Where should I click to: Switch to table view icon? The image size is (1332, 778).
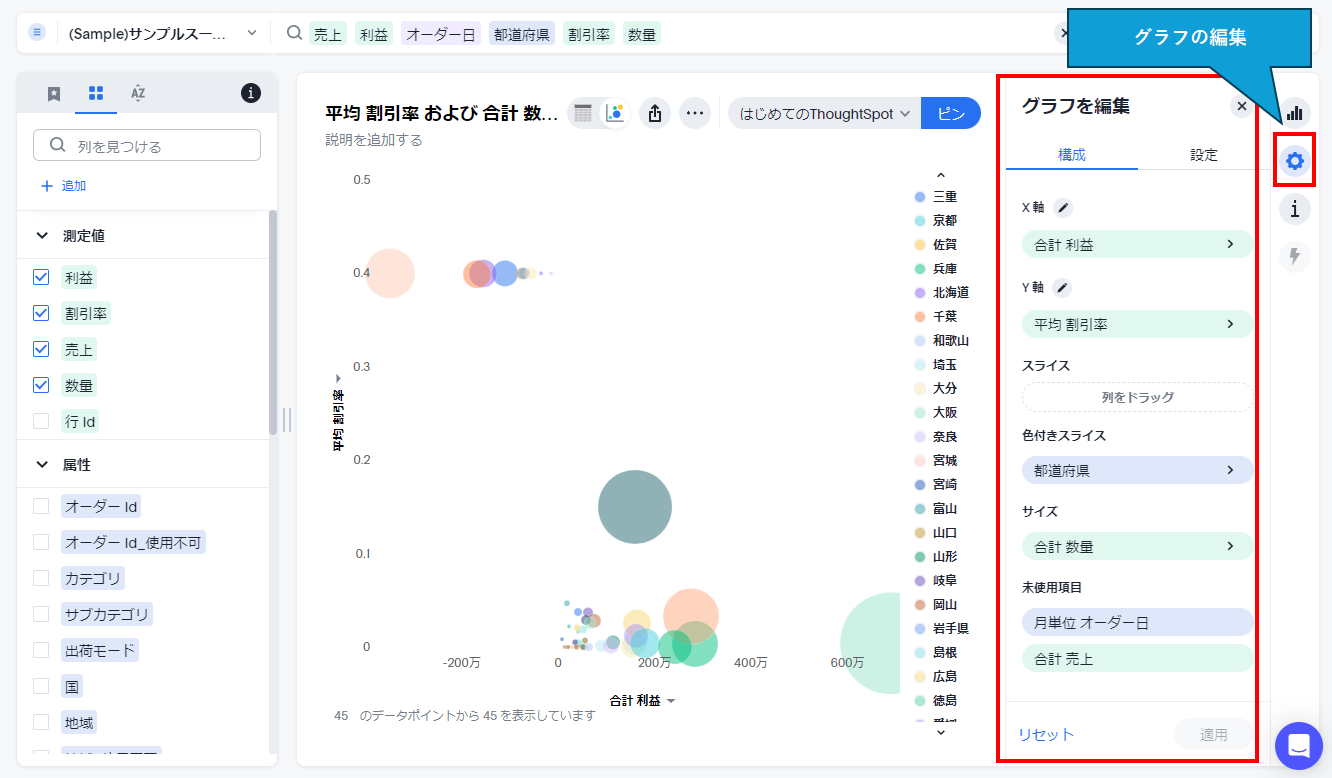click(583, 113)
